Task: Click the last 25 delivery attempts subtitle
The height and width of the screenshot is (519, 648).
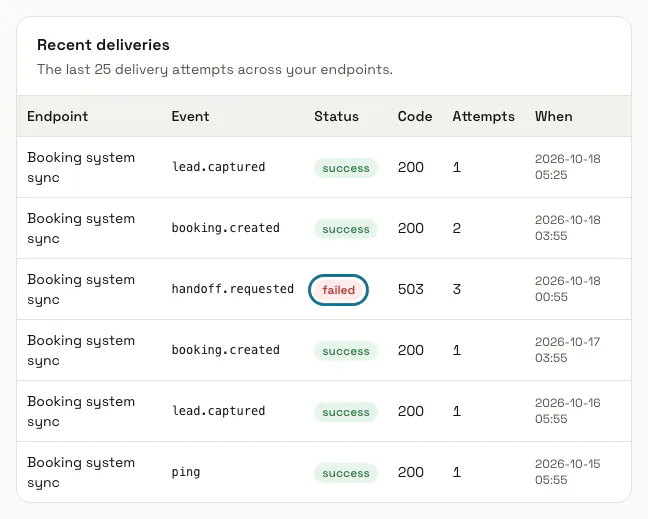Action: (x=215, y=69)
